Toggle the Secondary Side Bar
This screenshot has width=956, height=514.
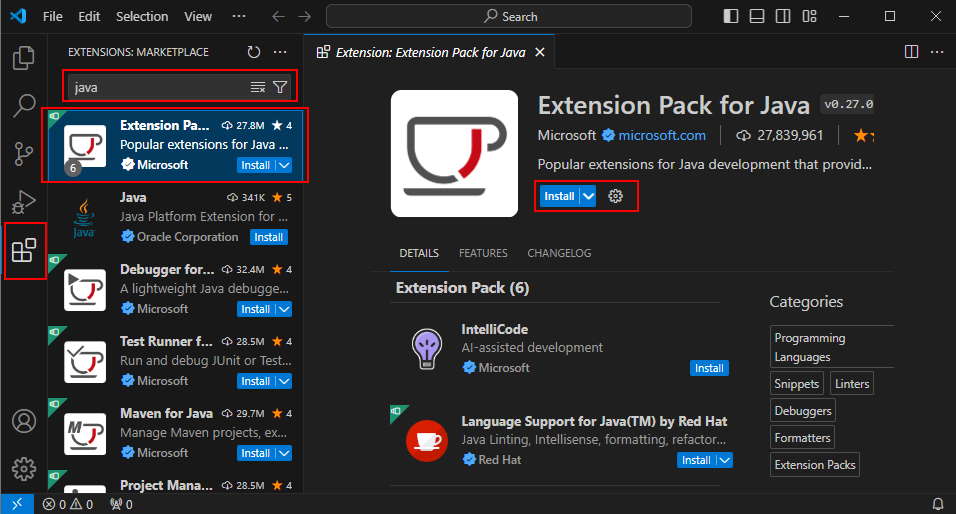pyautogui.click(x=783, y=16)
